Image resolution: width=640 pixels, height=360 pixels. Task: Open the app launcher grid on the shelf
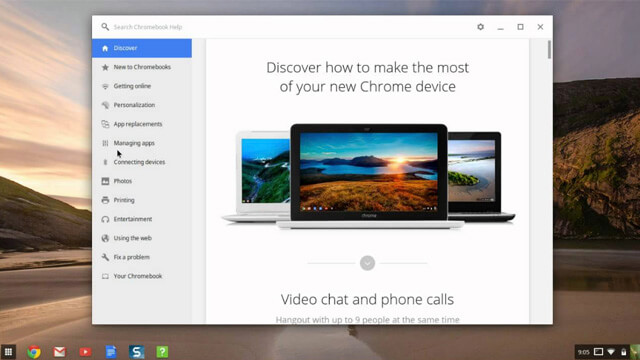click(8, 352)
